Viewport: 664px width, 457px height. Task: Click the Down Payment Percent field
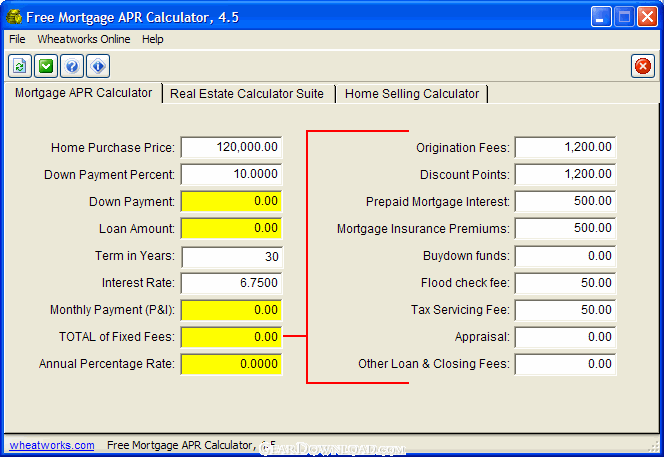pyautogui.click(x=231, y=174)
